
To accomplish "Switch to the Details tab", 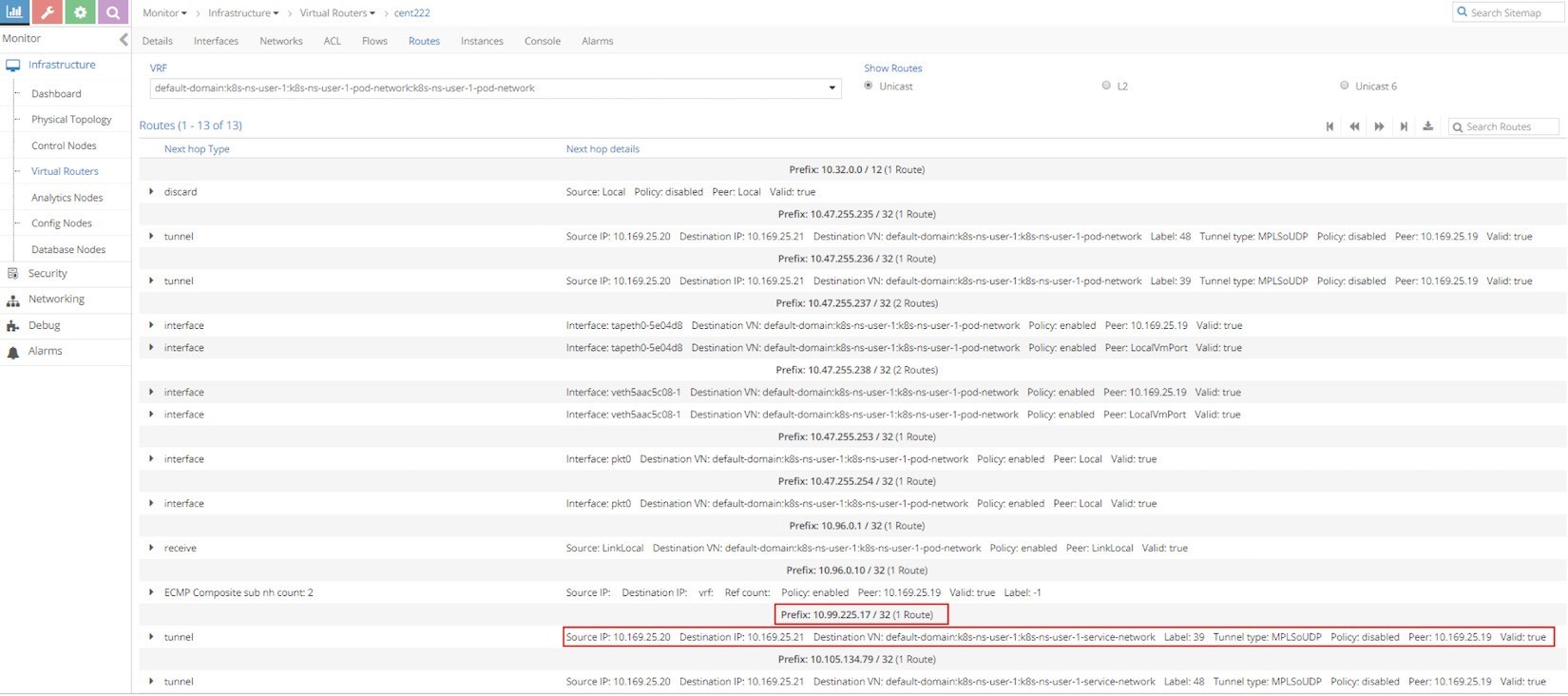I will click(157, 41).
